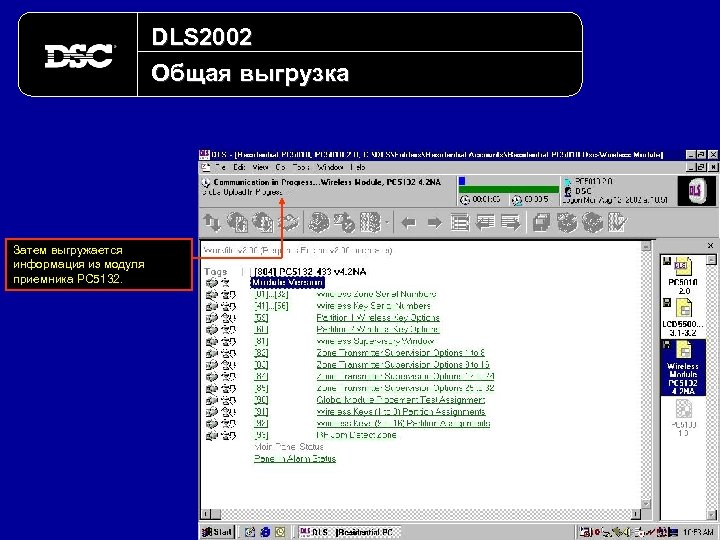
Task: Open the Go menu
Action: (281, 167)
